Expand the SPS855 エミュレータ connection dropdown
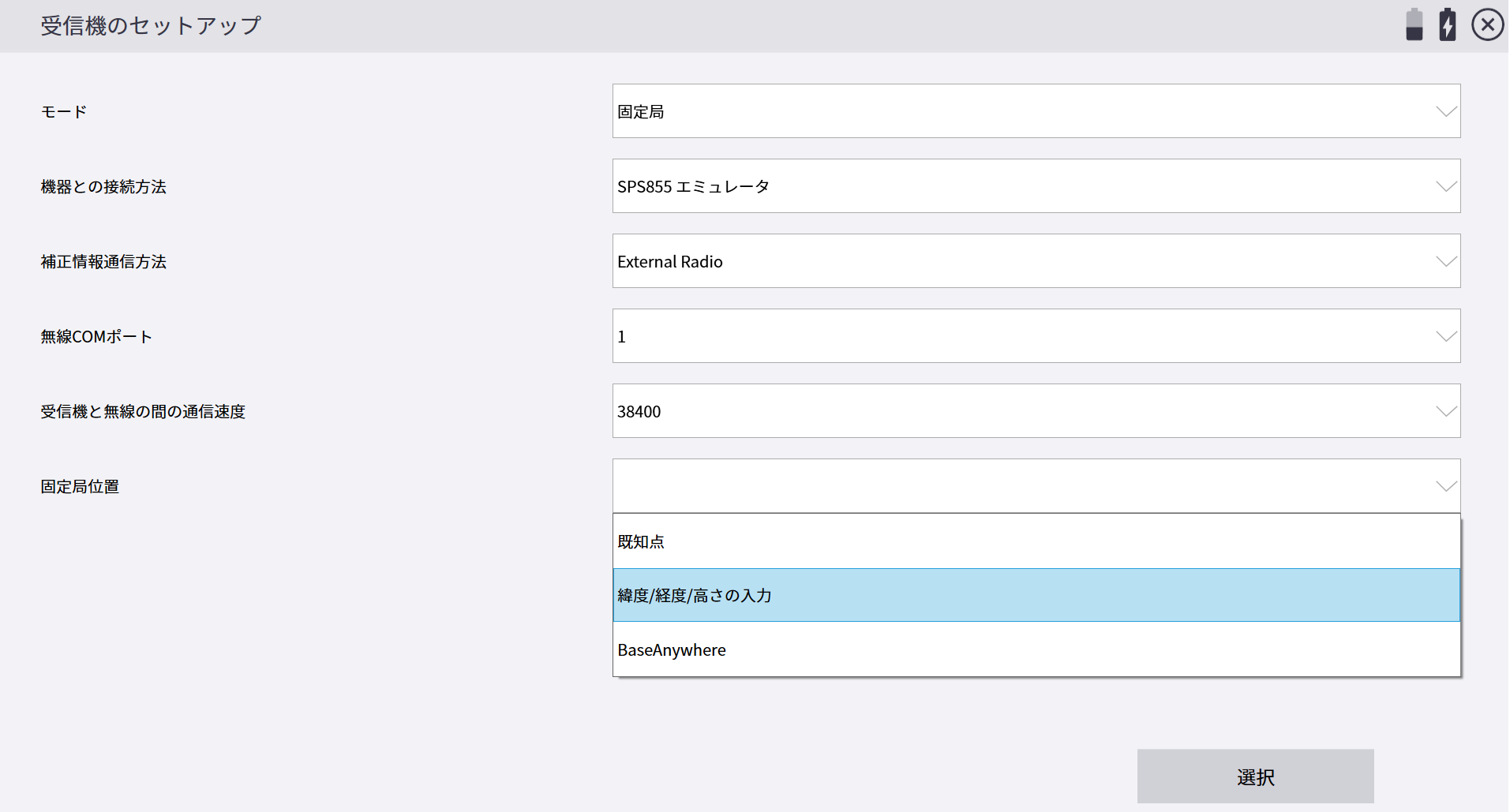This screenshot has height=812, width=1510. tap(1036, 186)
